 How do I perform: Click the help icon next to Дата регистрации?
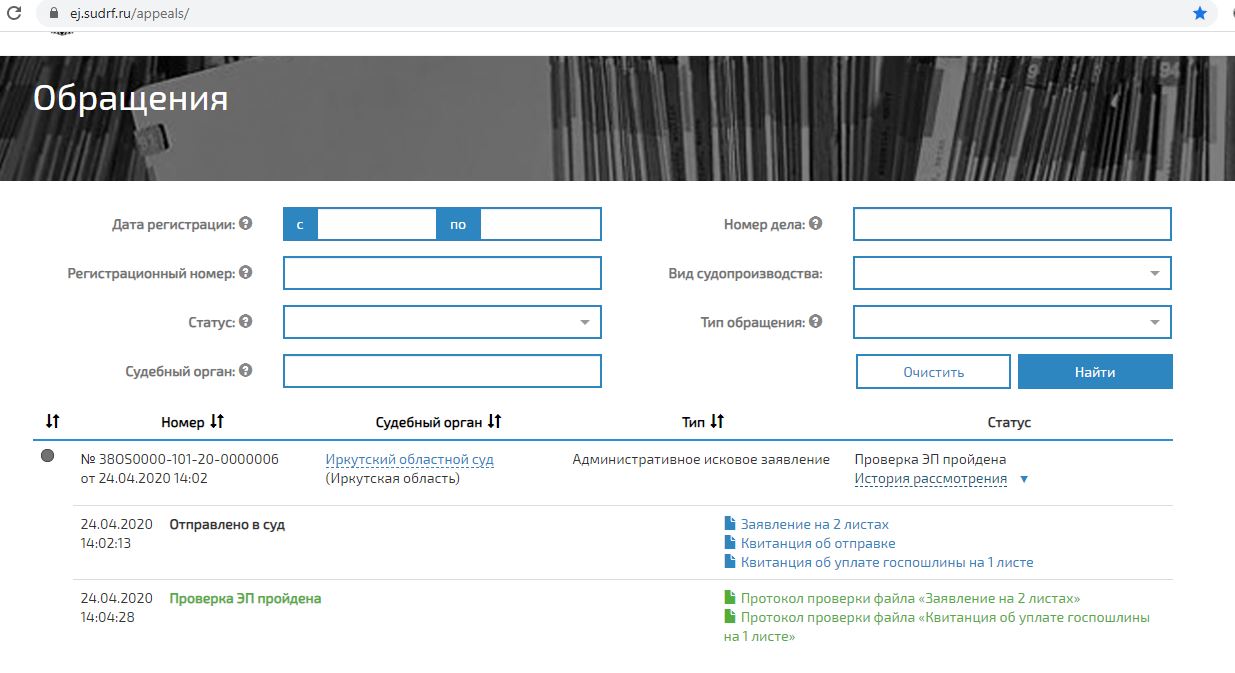pos(246,224)
